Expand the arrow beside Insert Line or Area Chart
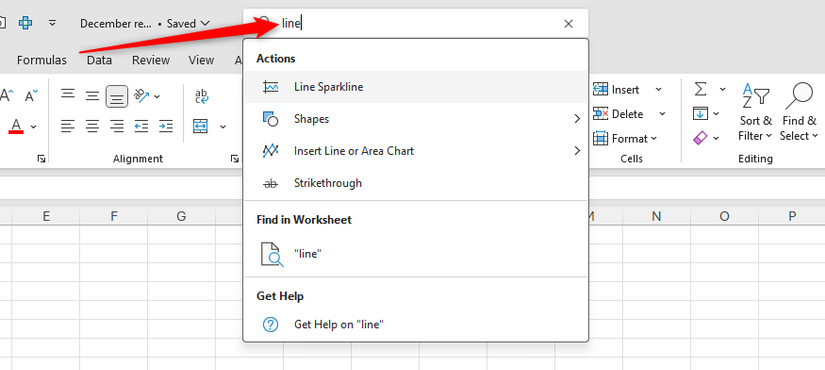 tap(577, 151)
